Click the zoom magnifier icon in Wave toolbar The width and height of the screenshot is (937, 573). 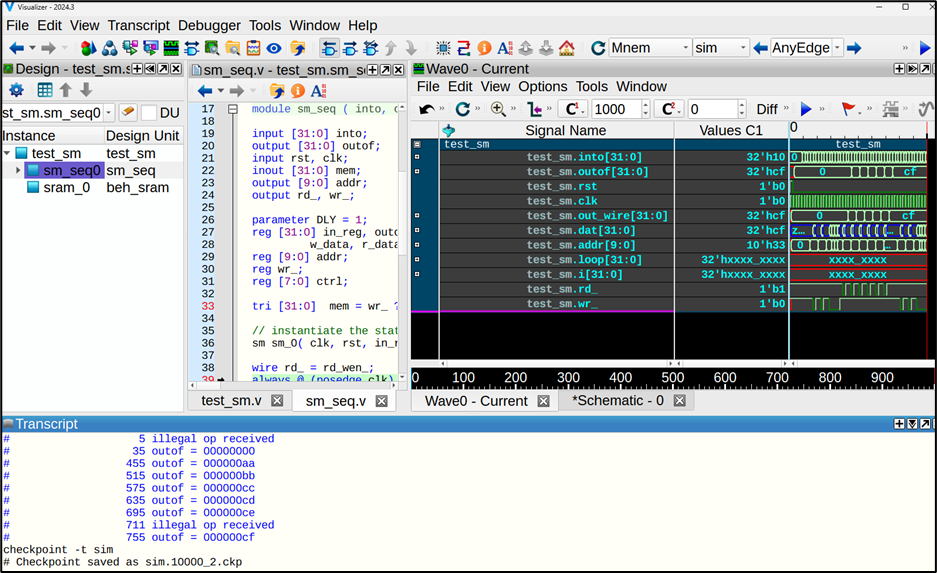click(x=497, y=109)
